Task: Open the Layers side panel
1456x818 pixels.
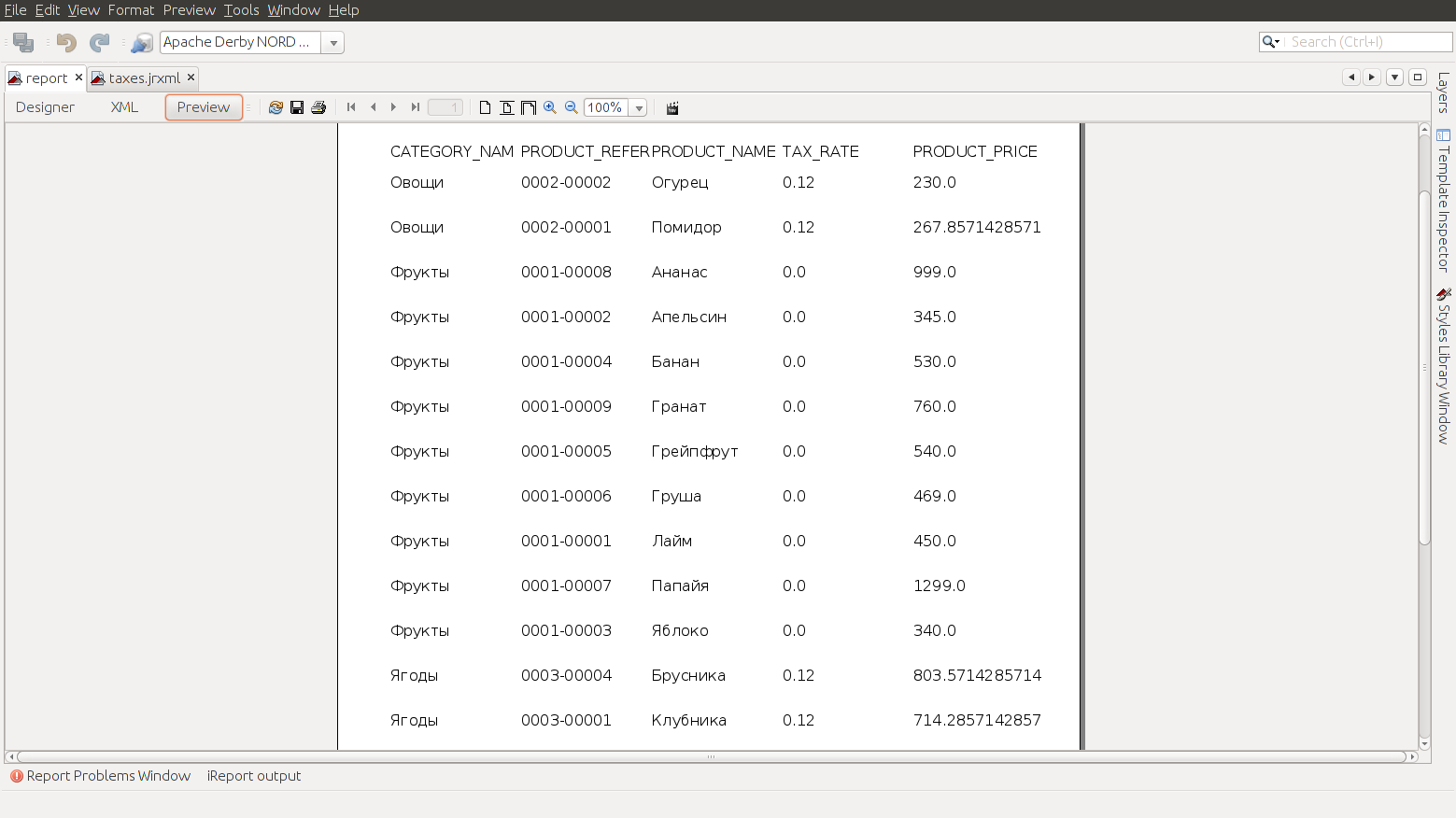Action: click(1444, 92)
